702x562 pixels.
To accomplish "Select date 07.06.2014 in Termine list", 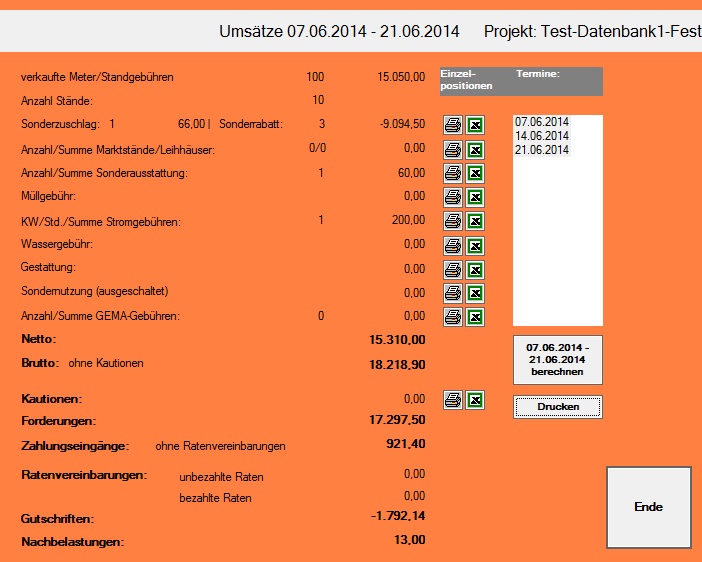I will [541, 122].
